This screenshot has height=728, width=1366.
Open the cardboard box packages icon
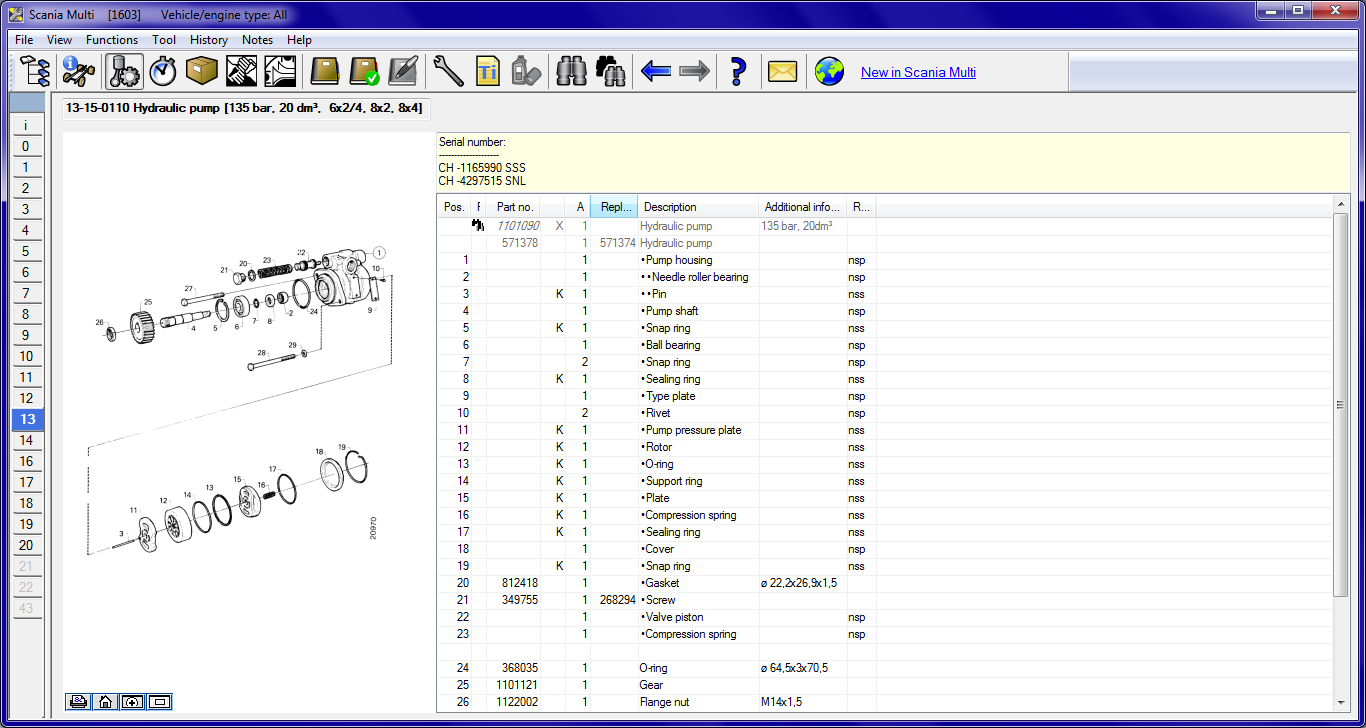click(x=202, y=72)
